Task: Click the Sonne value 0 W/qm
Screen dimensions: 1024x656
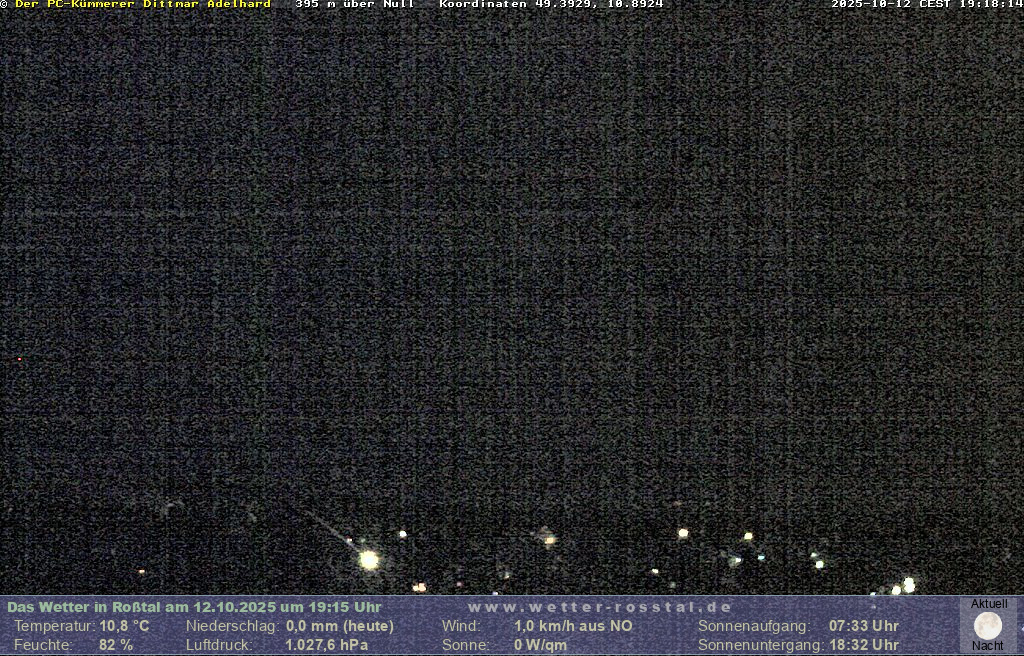Action: [540, 645]
